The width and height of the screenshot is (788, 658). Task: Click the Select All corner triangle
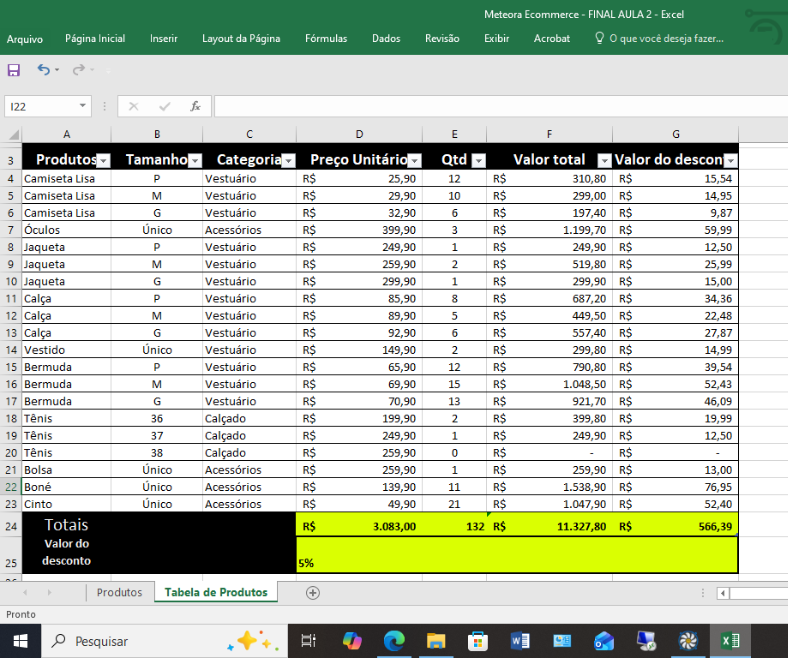tap(12, 135)
